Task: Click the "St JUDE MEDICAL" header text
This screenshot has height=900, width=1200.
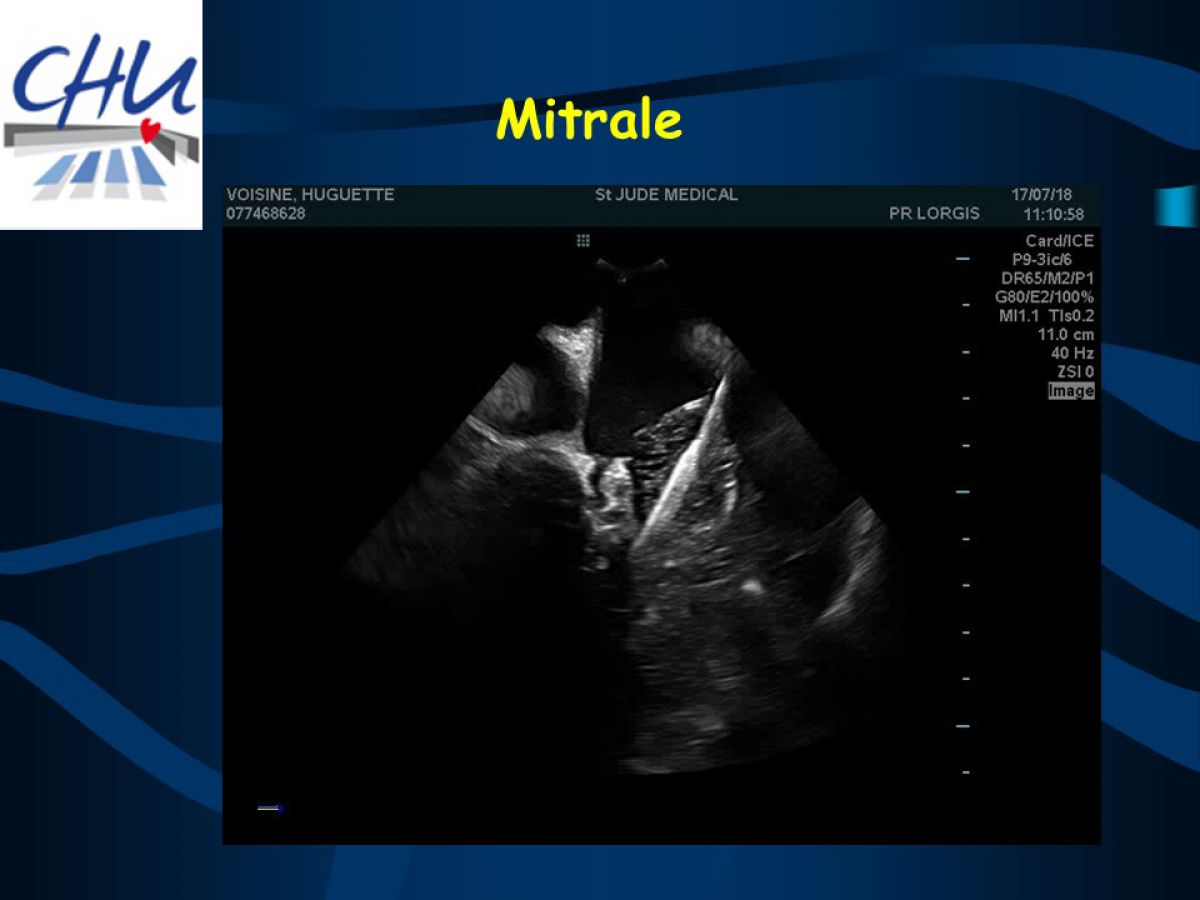Action: [x=666, y=195]
